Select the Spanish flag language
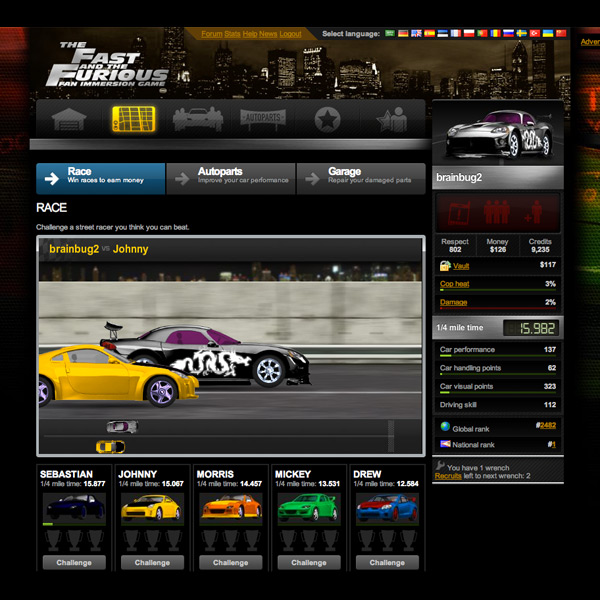 click(x=429, y=33)
